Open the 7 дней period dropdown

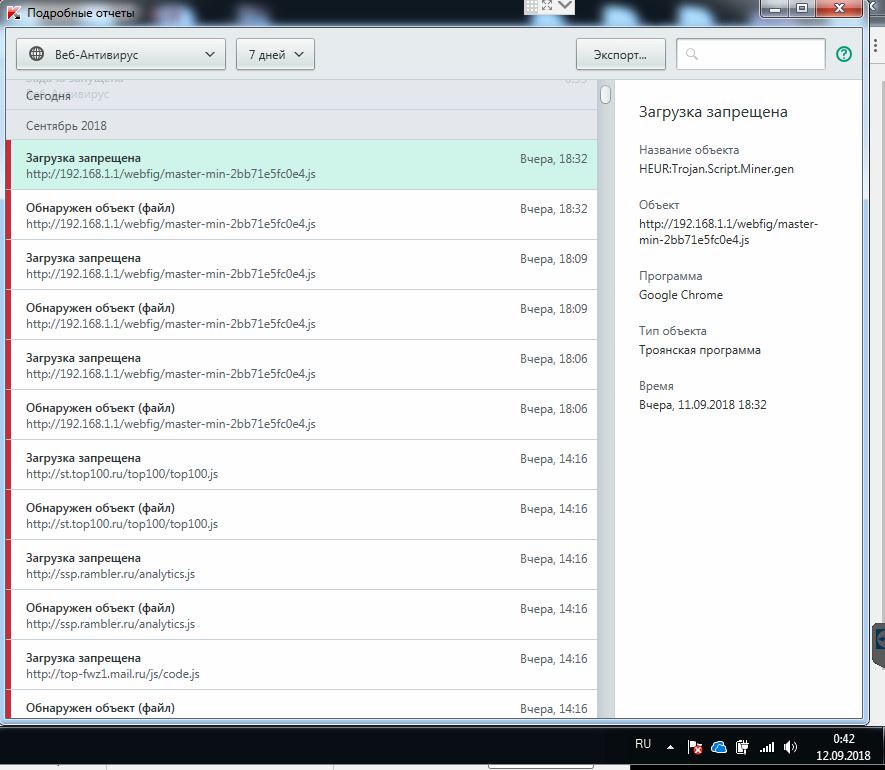coord(275,54)
